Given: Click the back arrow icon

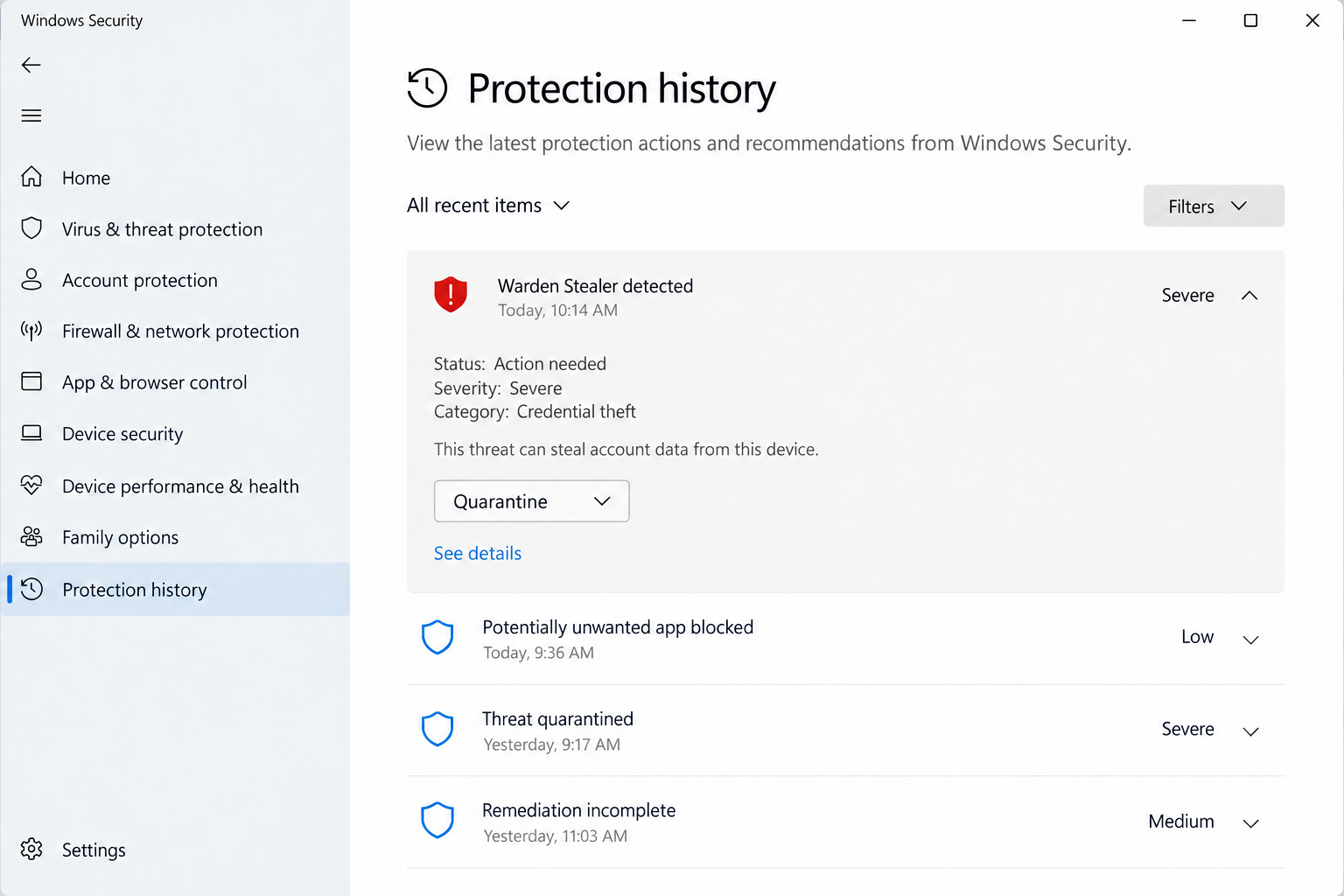Looking at the screenshot, I should coord(31,65).
